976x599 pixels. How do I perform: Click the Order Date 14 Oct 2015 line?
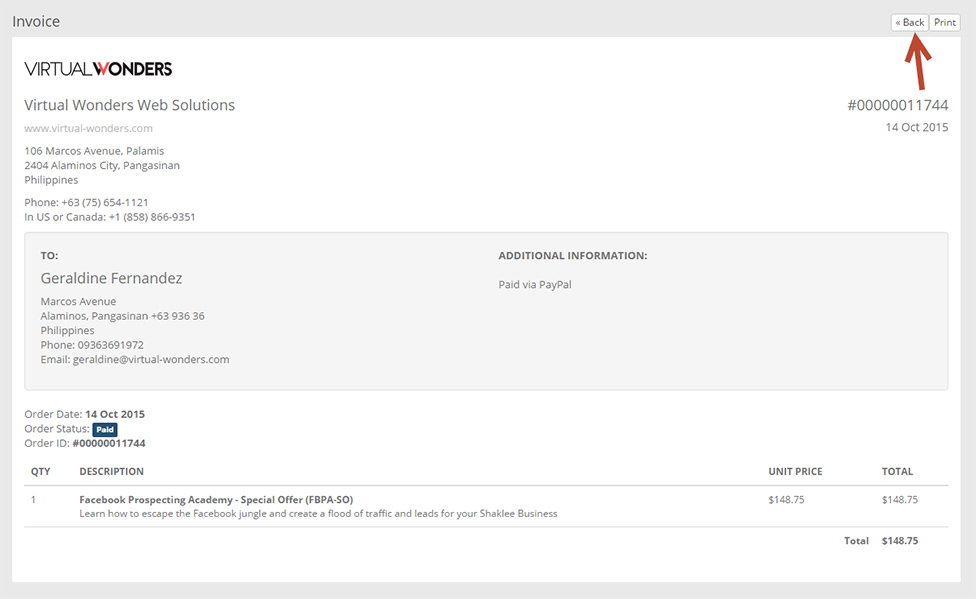85,414
